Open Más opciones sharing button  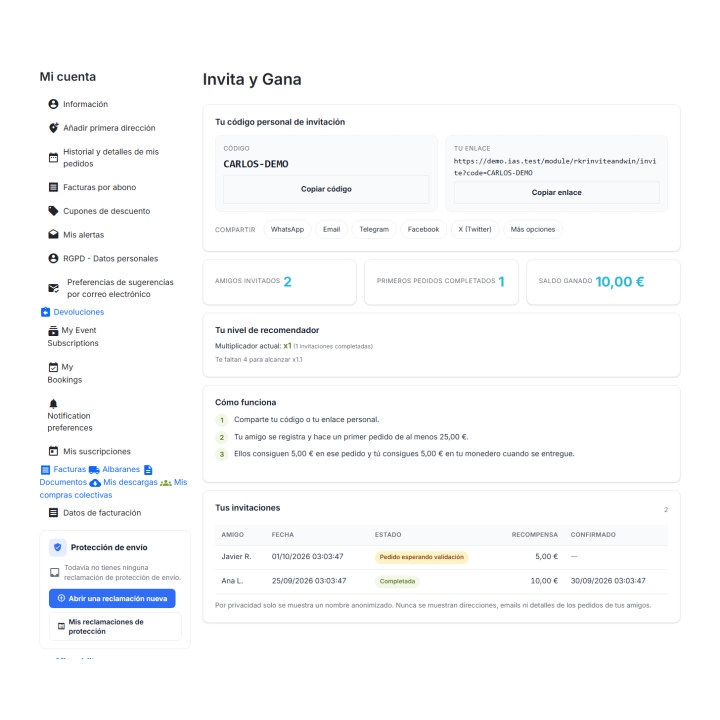point(533,229)
